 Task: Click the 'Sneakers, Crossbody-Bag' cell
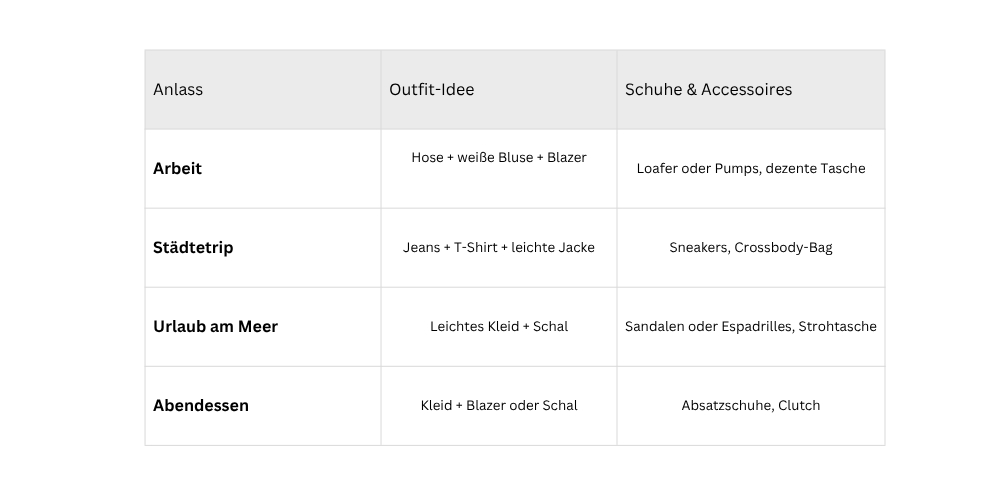(751, 248)
